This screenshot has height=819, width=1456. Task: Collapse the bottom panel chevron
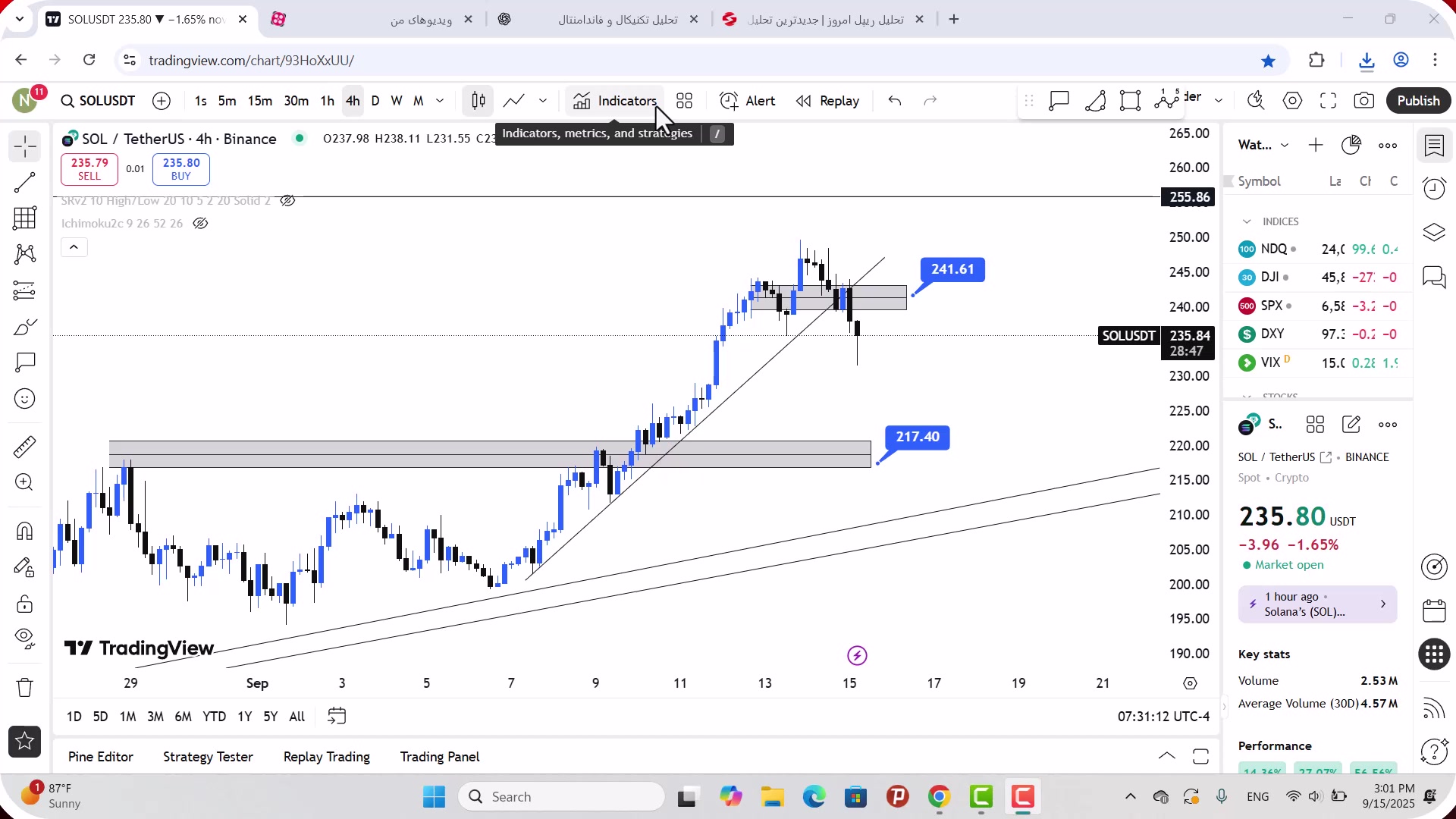tap(1167, 757)
